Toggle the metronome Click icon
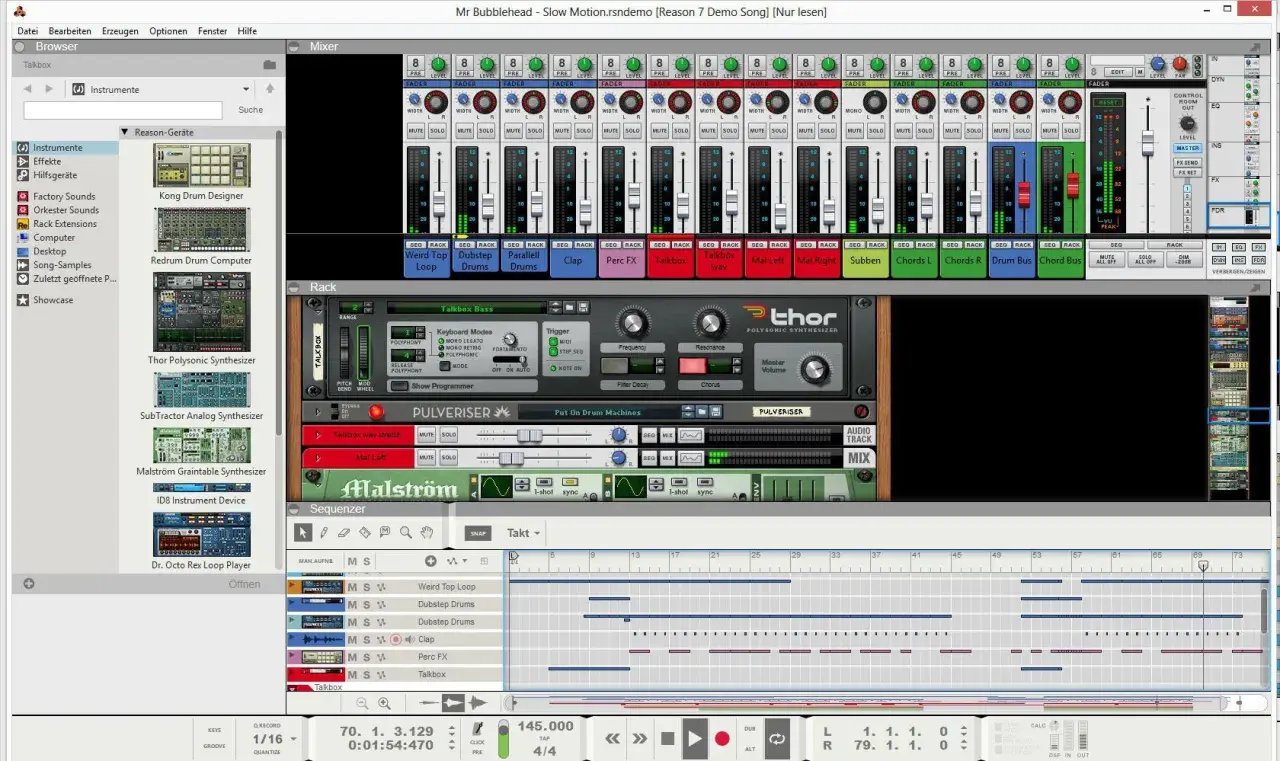This screenshot has height=761, width=1280. point(478,729)
